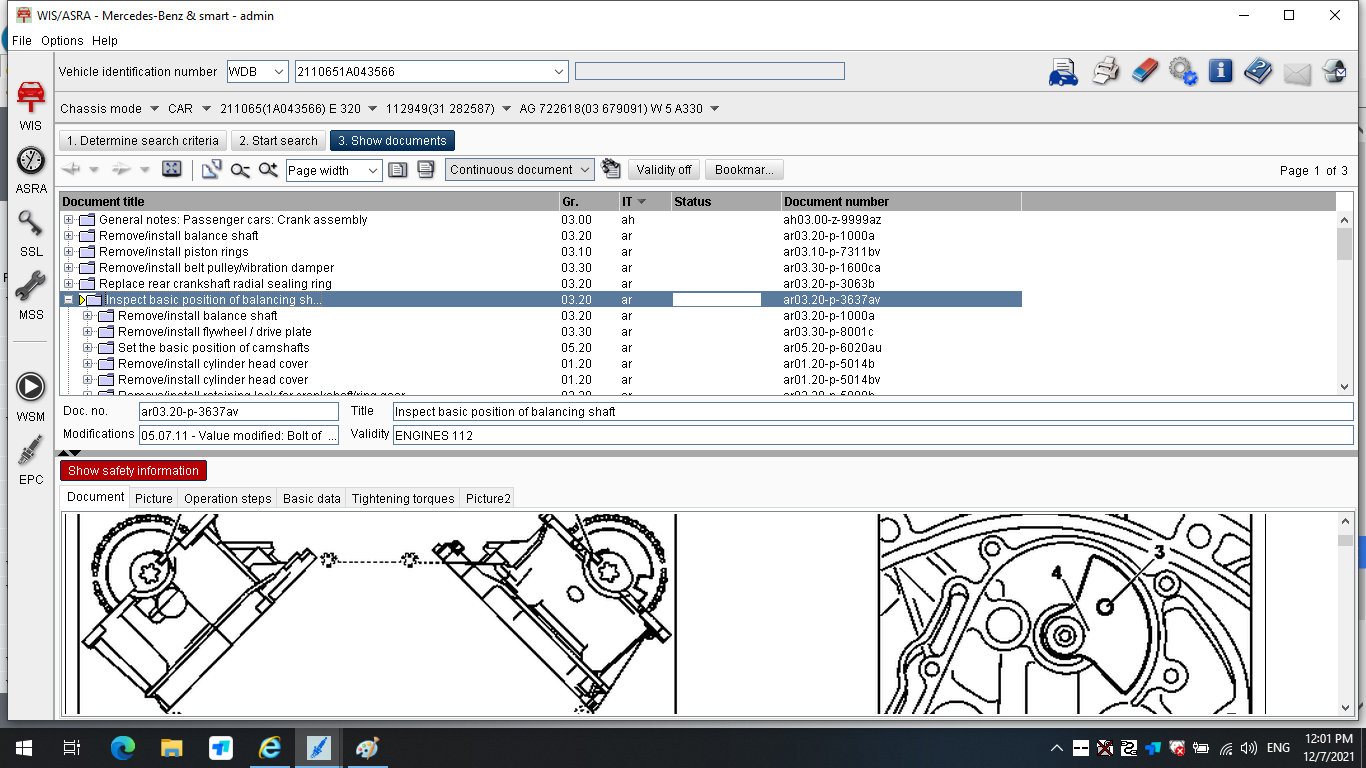Open the VIN number combo box dropdown
Viewport: 1366px width, 768px height.
559,72
